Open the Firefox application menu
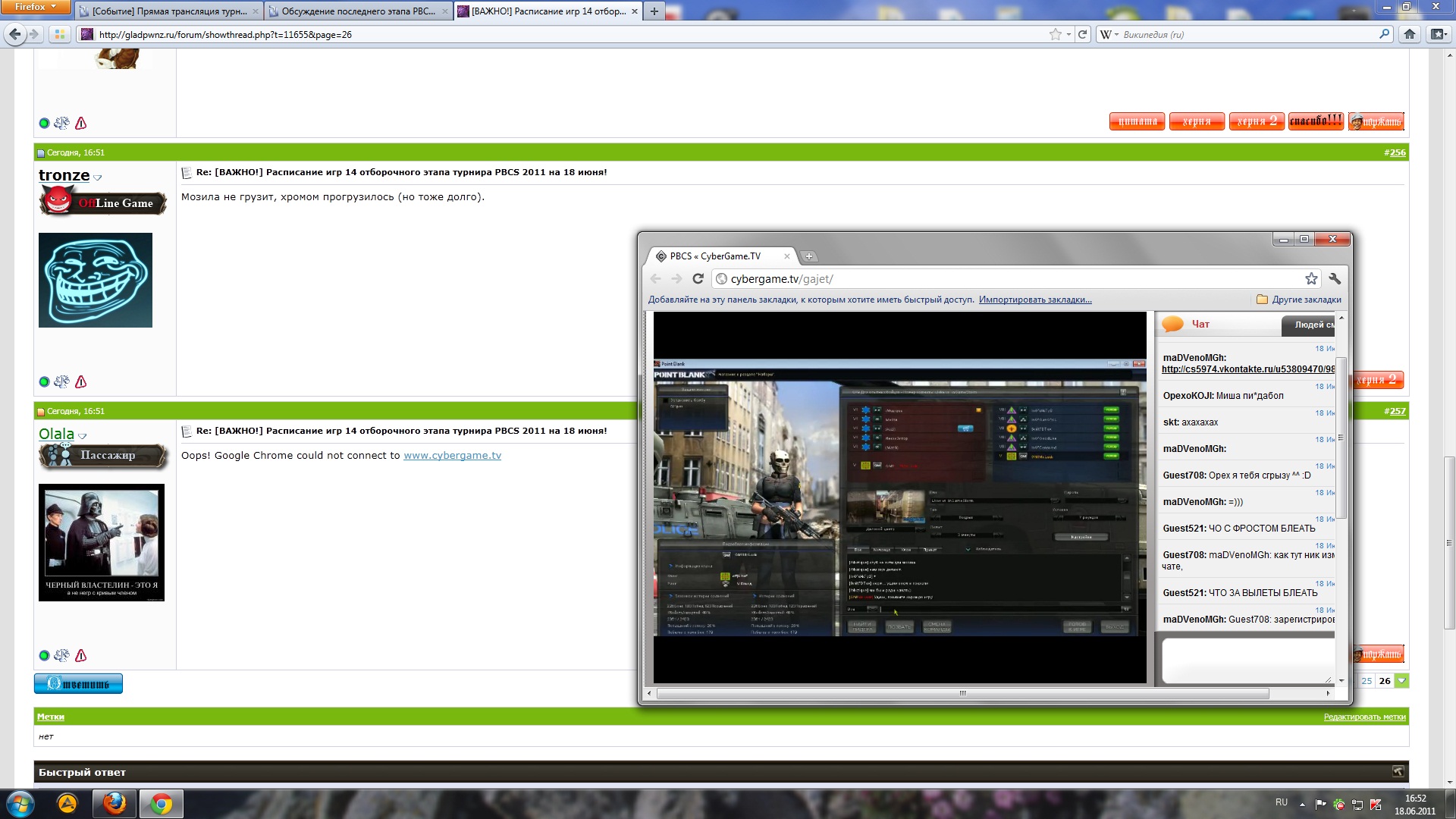The image size is (1456, 819). pyautogui.click(x=35, y=7)
